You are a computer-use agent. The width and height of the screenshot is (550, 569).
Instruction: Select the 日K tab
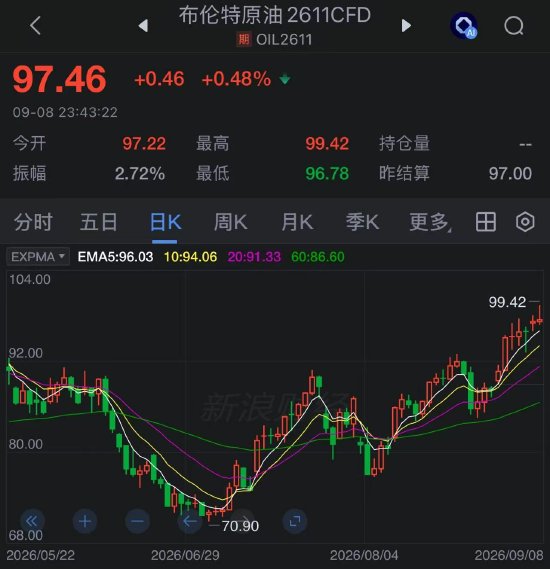(x=165, y=222)
